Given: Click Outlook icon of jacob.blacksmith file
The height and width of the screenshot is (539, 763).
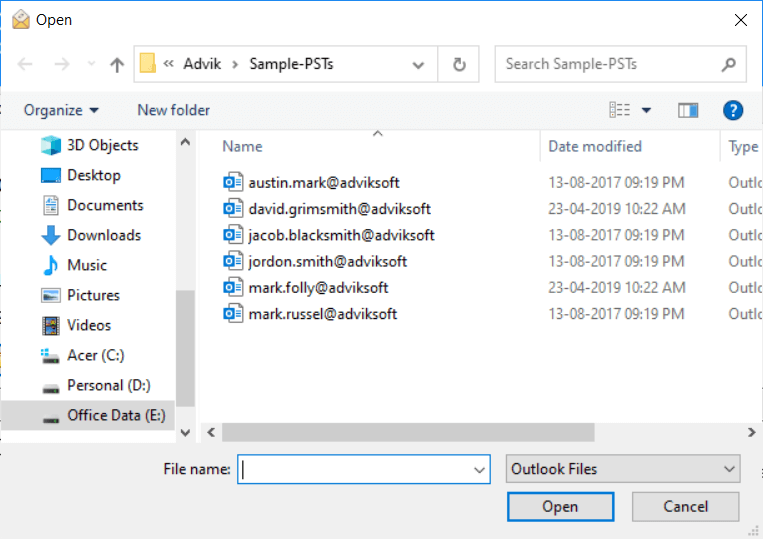Looking at the screenshot, I should [233, 234].
